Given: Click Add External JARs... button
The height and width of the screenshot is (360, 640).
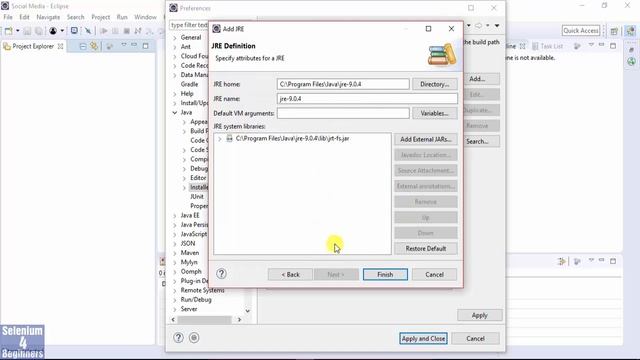Looking at the screenshot, I should click(x=426, y=140).
